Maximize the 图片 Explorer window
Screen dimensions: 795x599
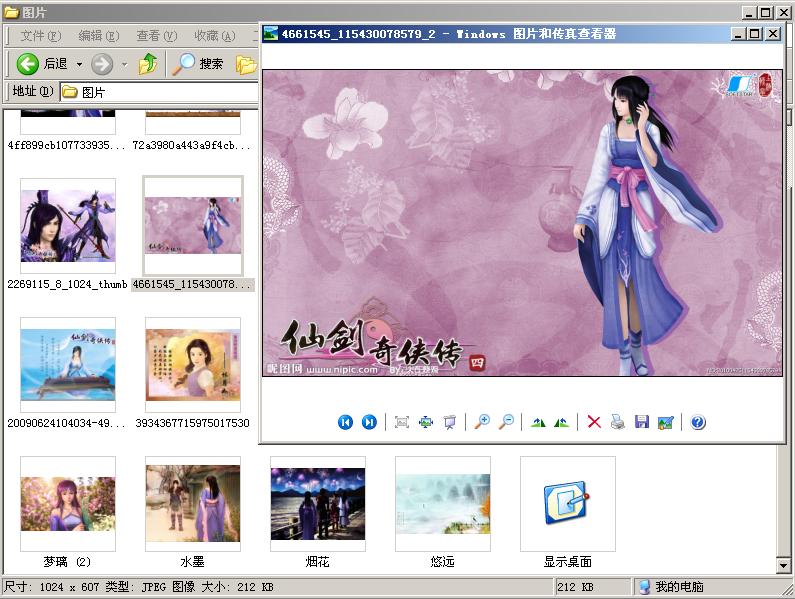[x=766, y=12]
